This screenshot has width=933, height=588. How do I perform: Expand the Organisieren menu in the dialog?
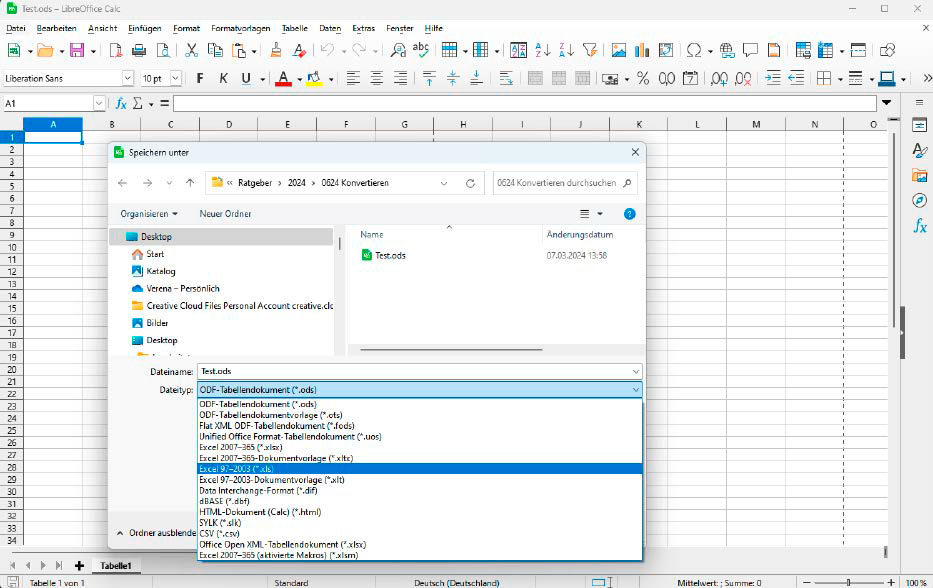[150, 213]
